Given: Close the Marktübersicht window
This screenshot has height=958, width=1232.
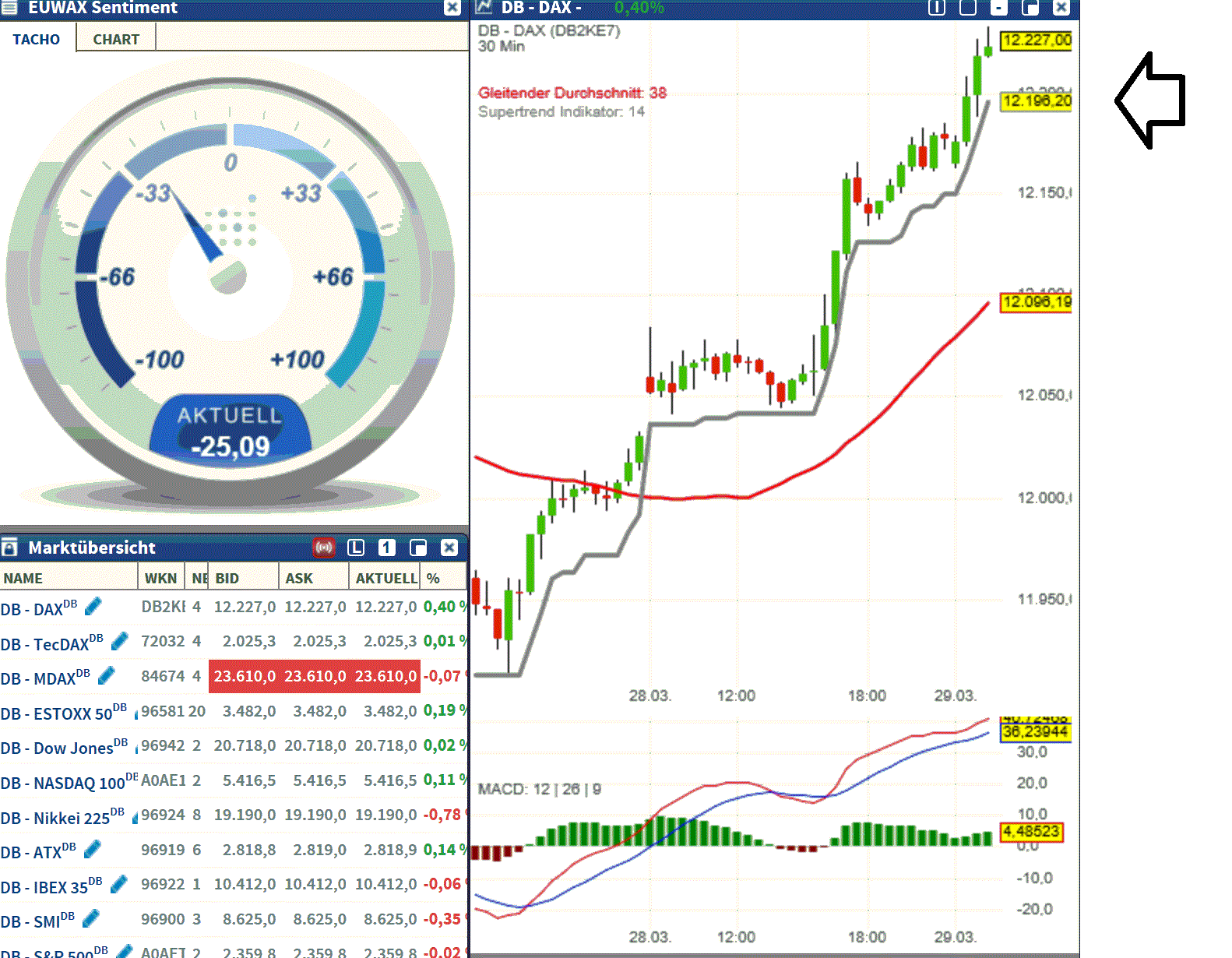Looking at the screenshot, I should click(449, 548).
